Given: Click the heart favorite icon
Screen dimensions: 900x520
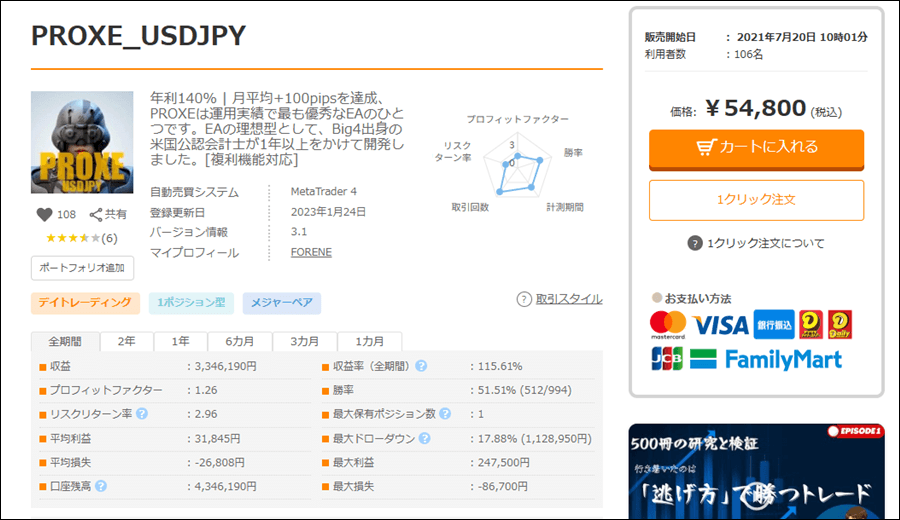Looking at the screenshot, I should pyautogui.click(x=44, y=214).
